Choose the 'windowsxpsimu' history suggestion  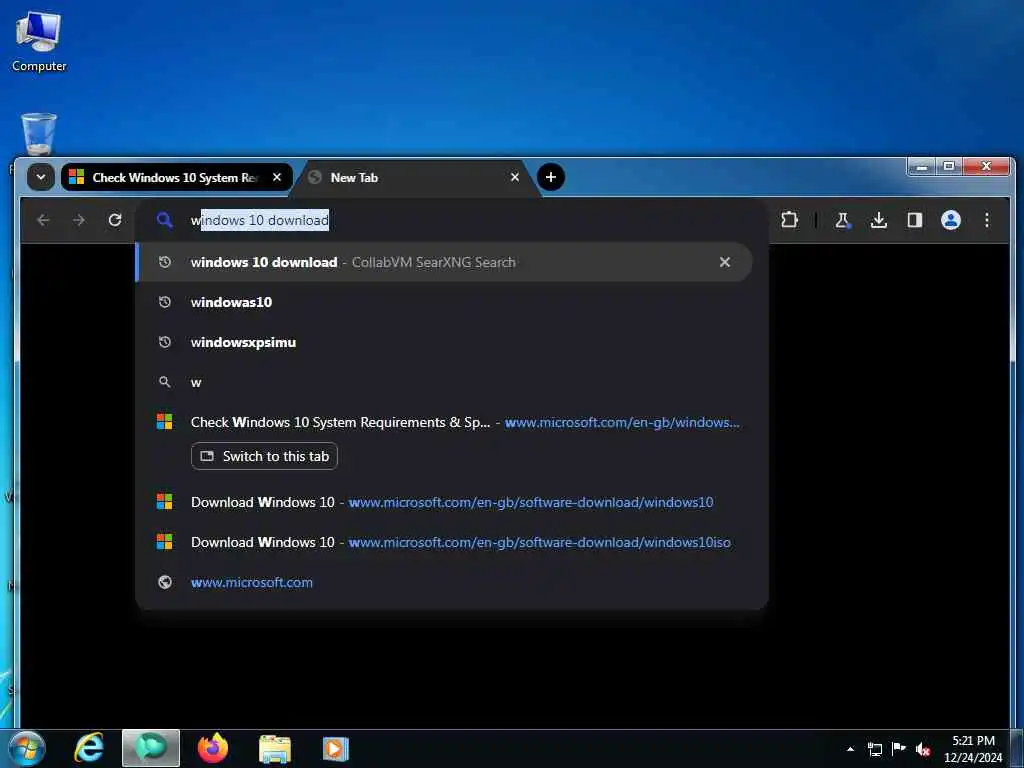[x=444, y=342]
